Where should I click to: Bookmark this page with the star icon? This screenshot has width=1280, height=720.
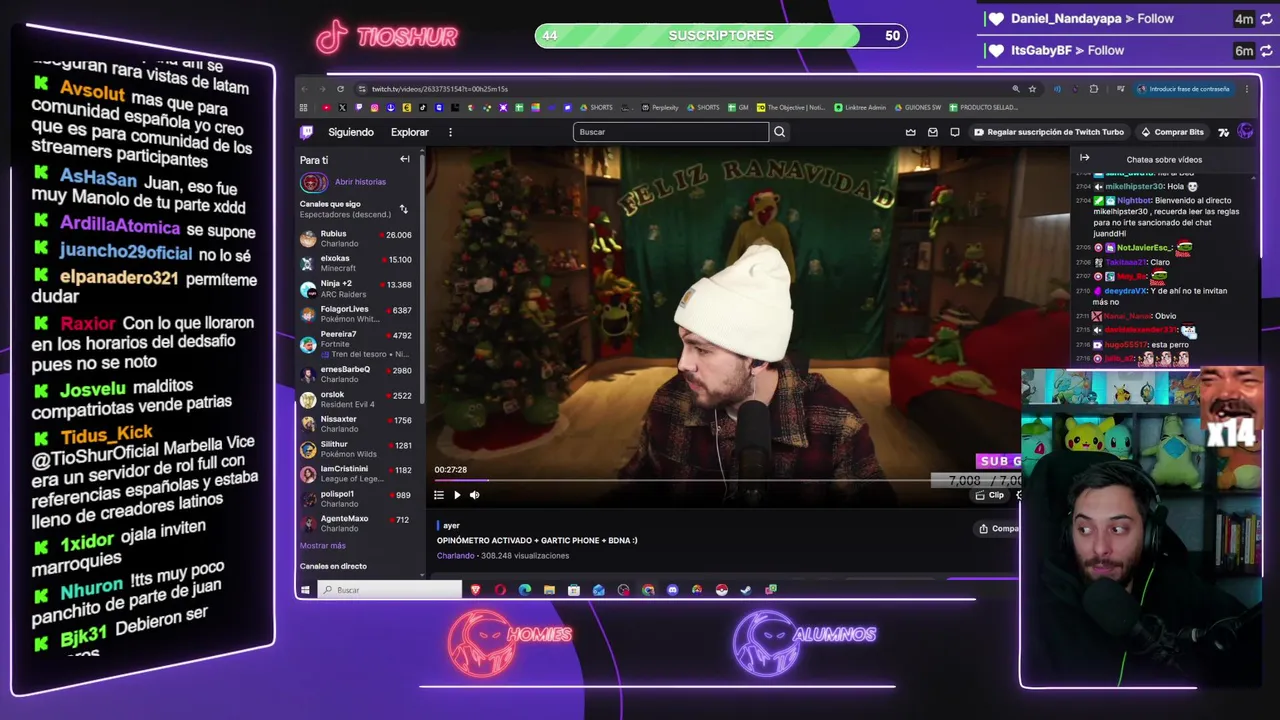coord(1032,89)
